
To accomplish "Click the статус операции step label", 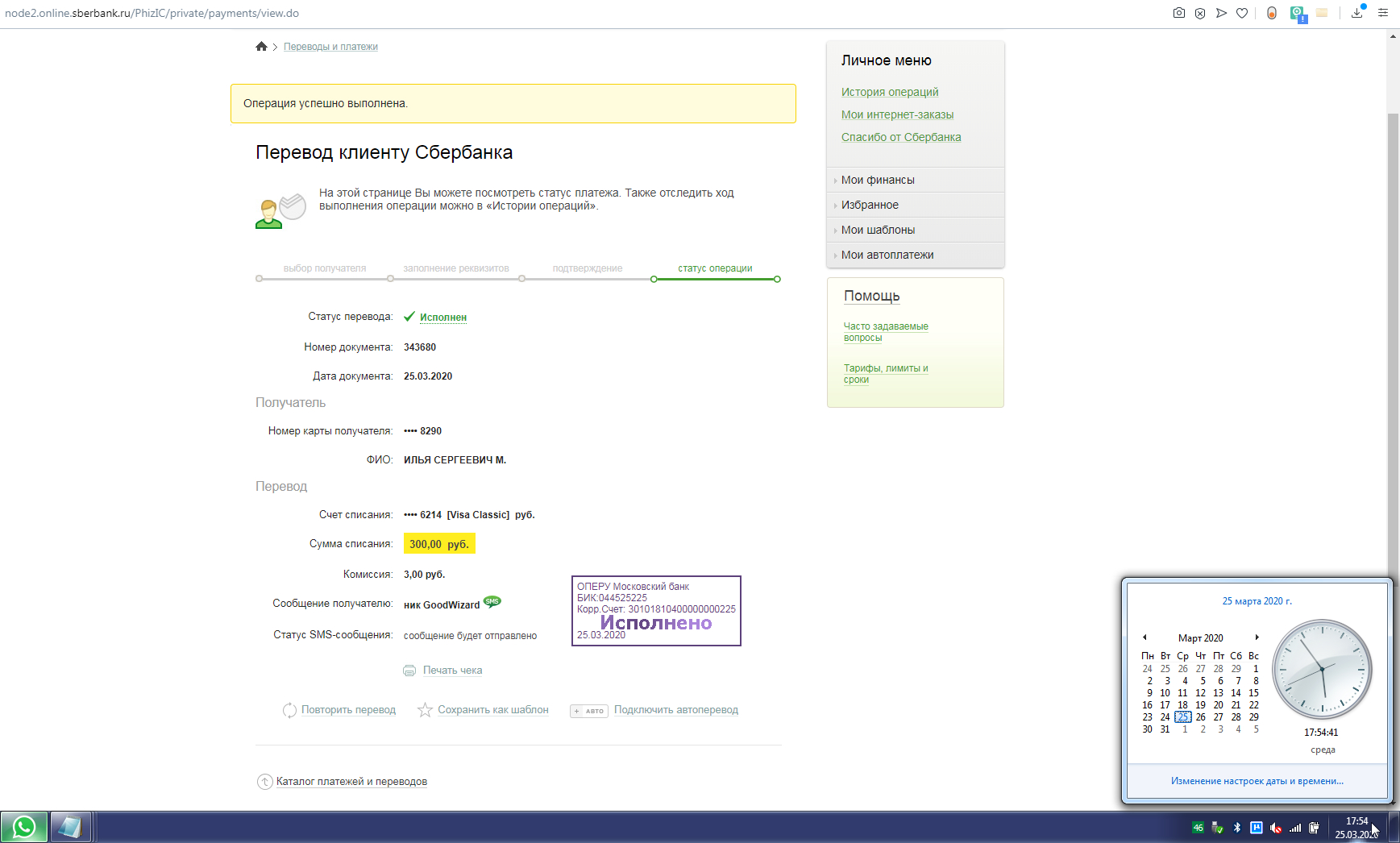I will (715, 268).
